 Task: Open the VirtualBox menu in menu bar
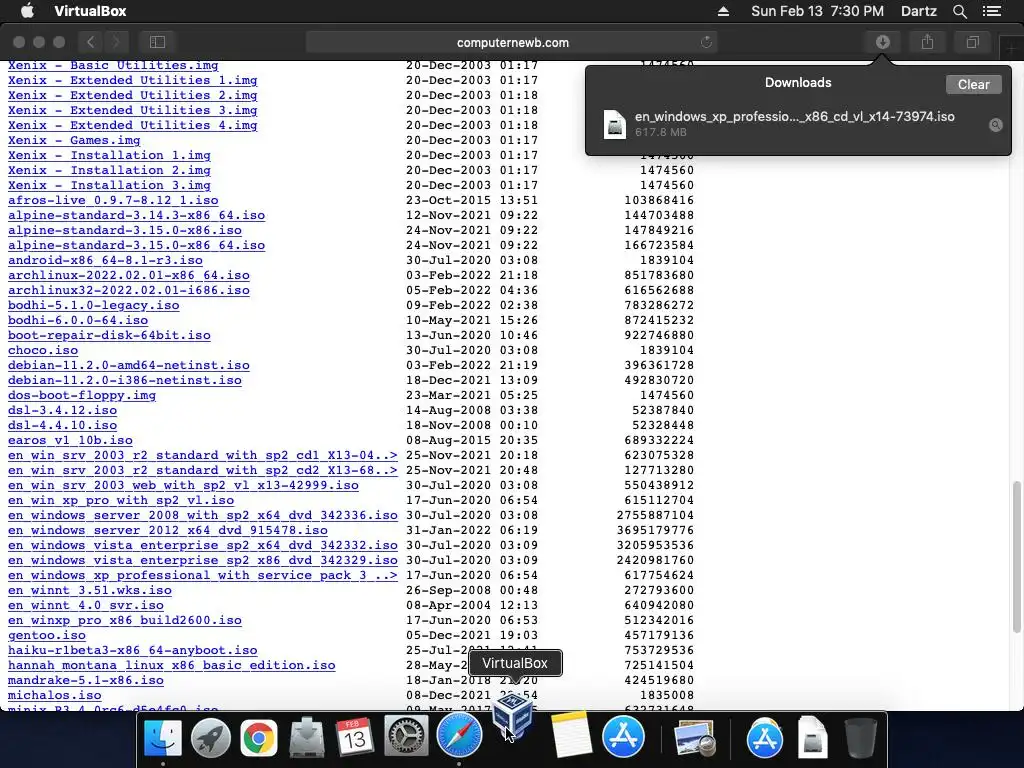90,11
